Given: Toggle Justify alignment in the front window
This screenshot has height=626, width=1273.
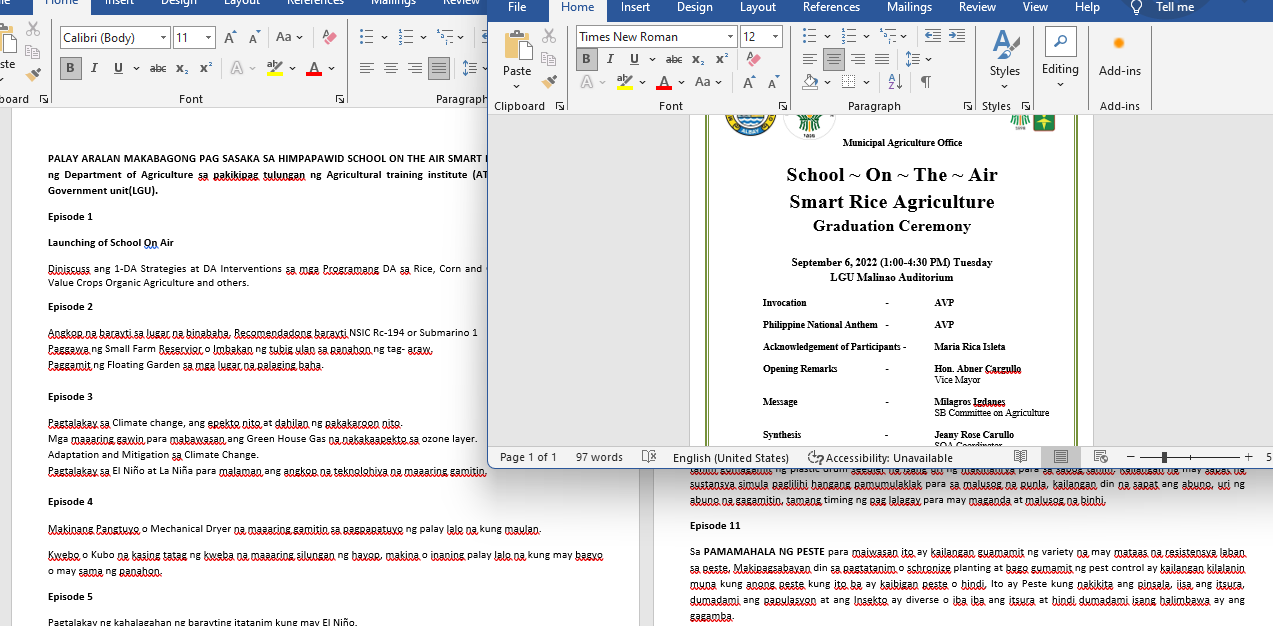Looking at the screenshot, I should pos(882,59).
